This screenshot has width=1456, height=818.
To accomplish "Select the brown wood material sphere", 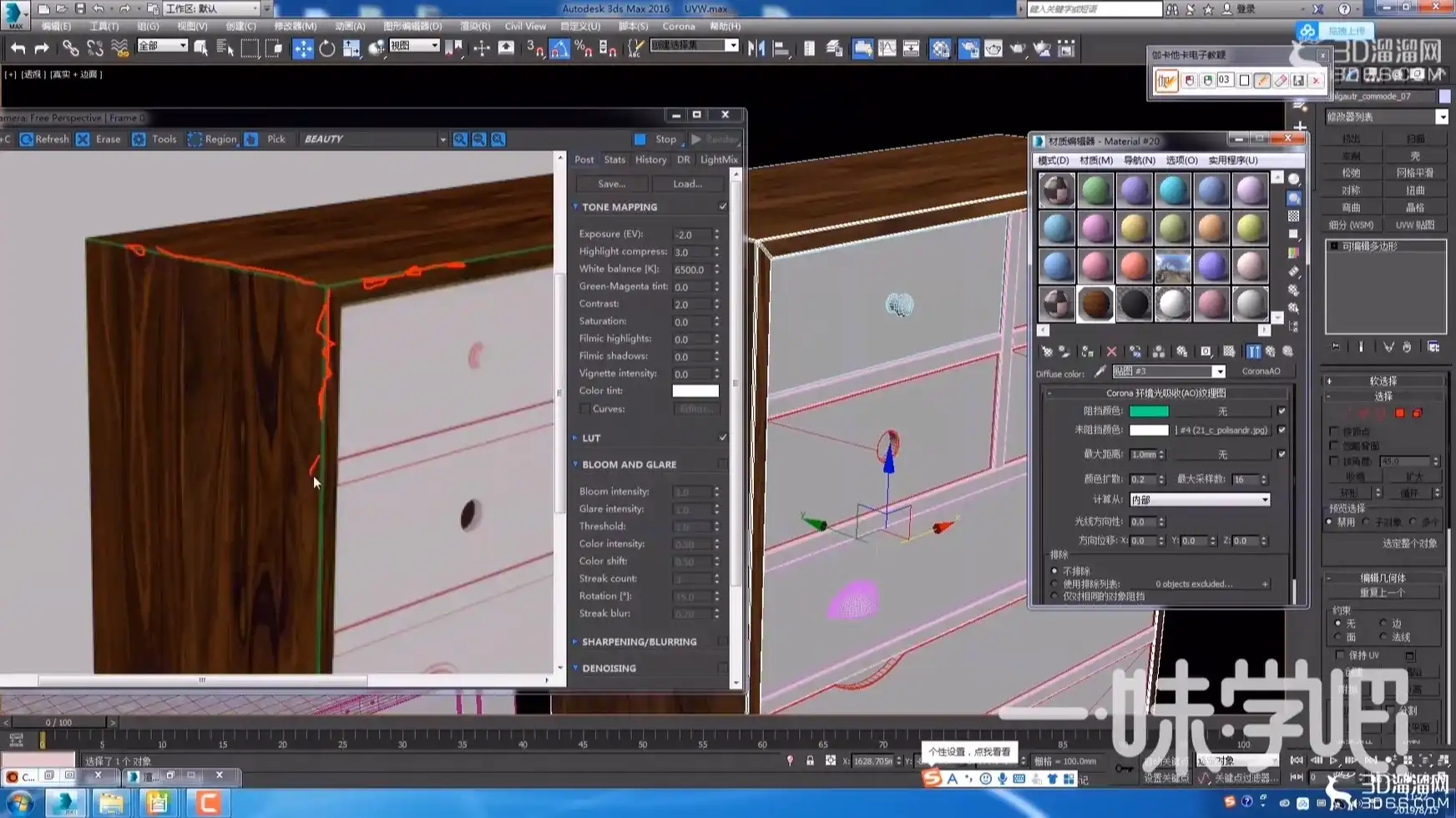I will click(1095, 305).
